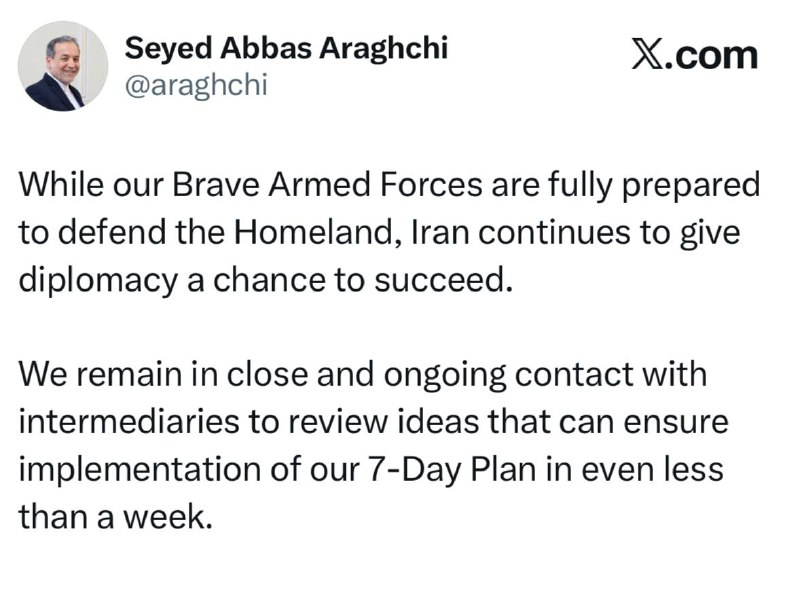This screenshot has width=800, height=597.
Task: Click the words "ongoing contact"
Action: coord(509,375)
